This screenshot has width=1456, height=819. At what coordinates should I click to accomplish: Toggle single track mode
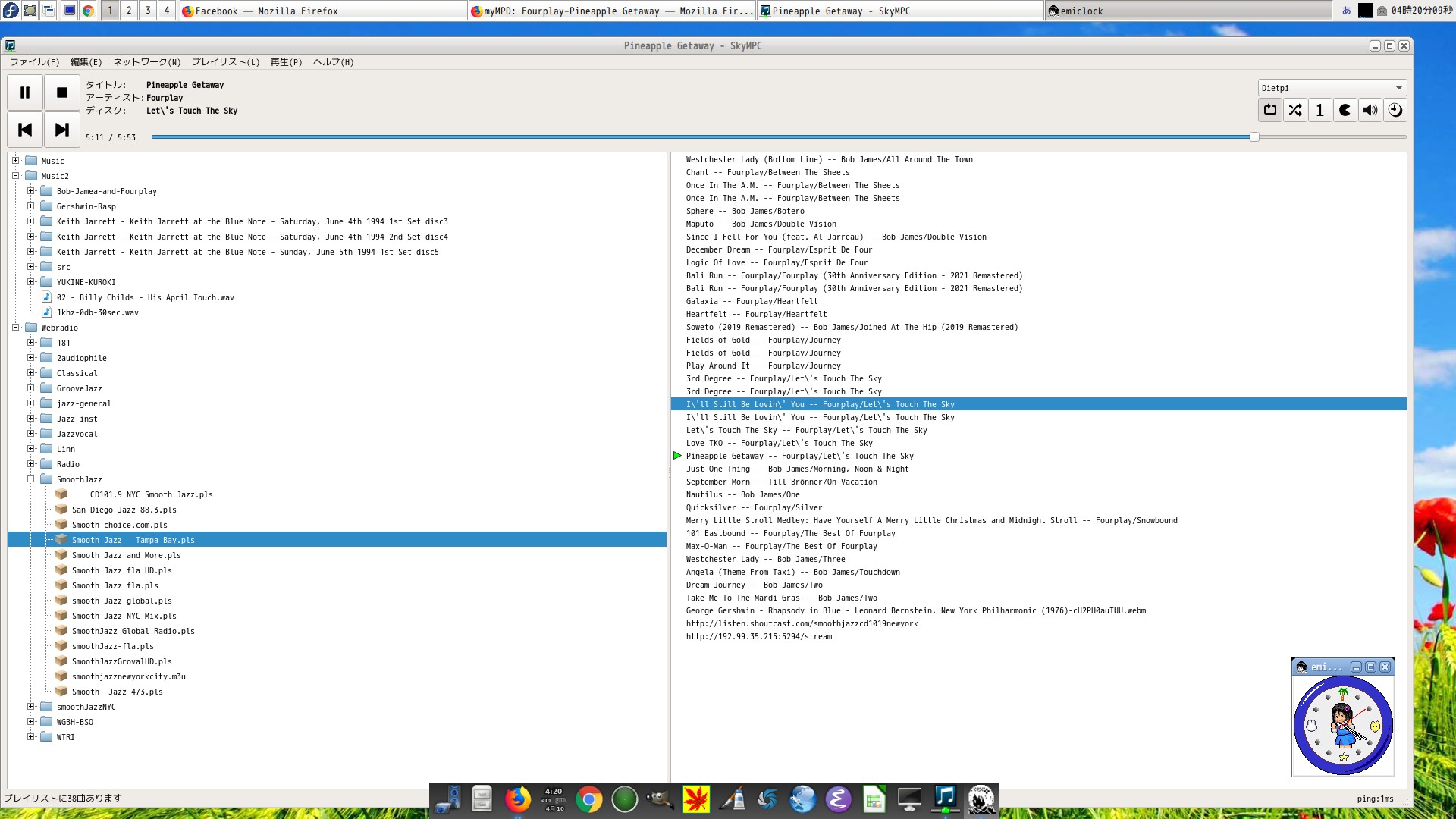[x=1319, y=110]
